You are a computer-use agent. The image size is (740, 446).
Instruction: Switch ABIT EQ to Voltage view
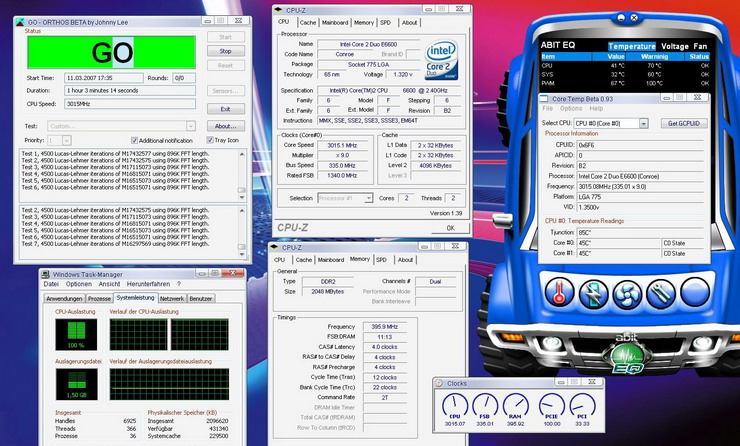tap(674, 46)
